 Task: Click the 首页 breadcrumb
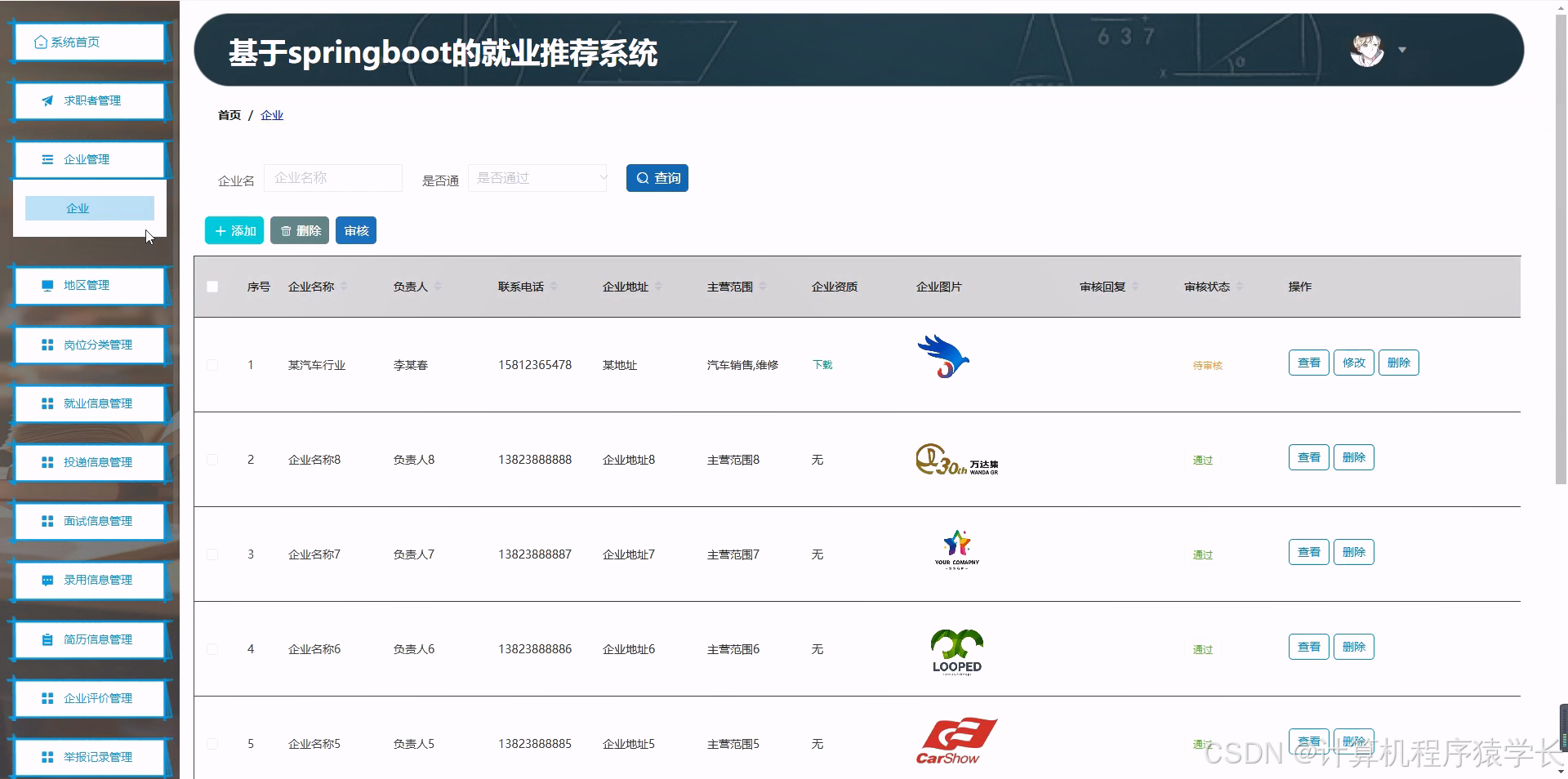click(229, 115)
